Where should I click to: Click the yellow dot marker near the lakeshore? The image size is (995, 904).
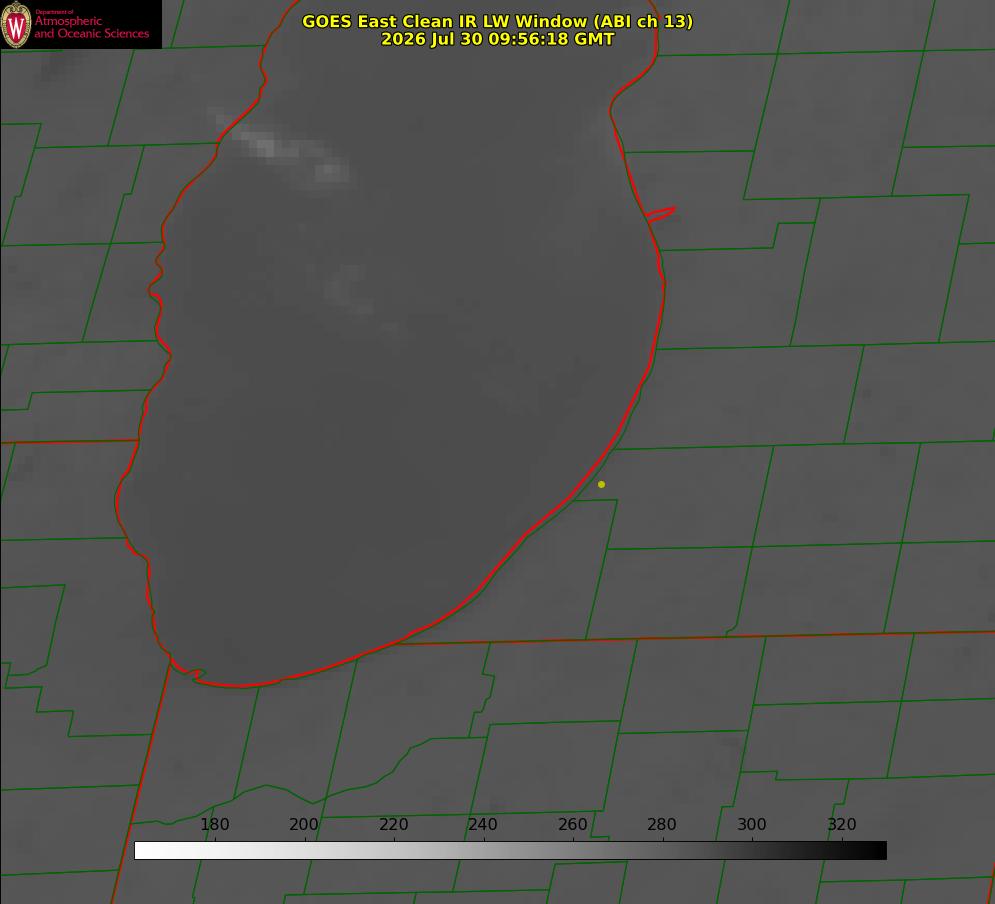(602, 484)
